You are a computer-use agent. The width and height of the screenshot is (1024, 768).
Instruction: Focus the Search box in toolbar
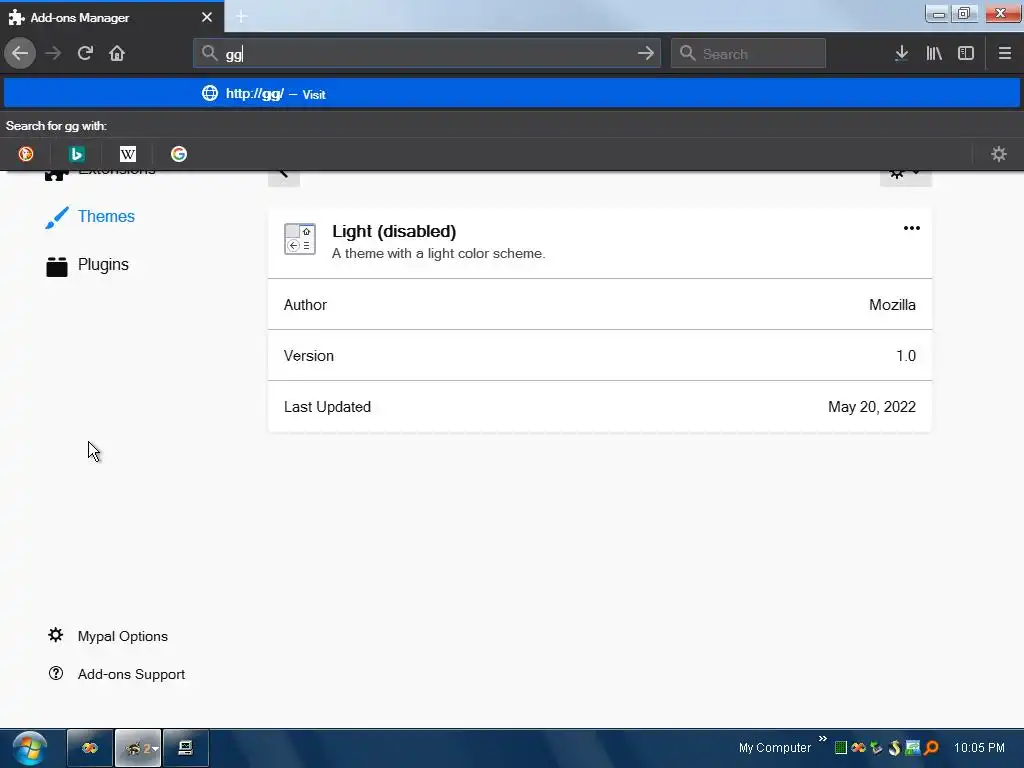pos(748,54)
